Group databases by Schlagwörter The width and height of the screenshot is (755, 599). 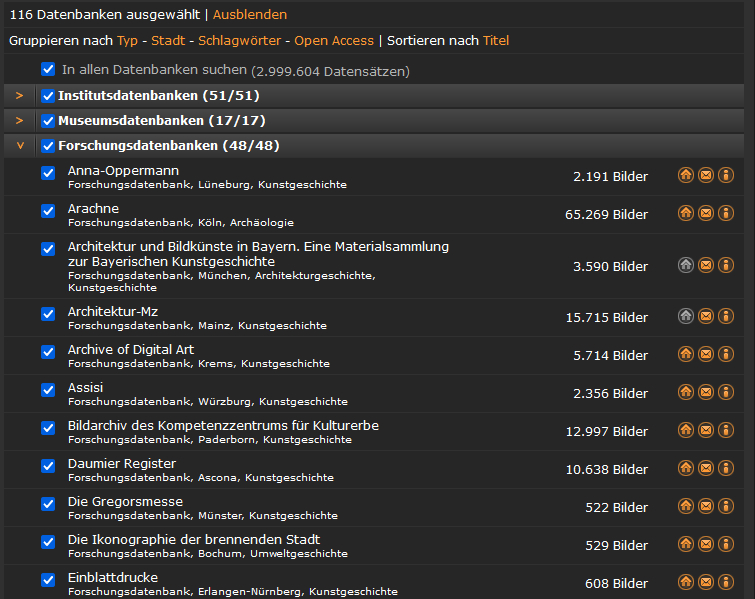(239, 40)
